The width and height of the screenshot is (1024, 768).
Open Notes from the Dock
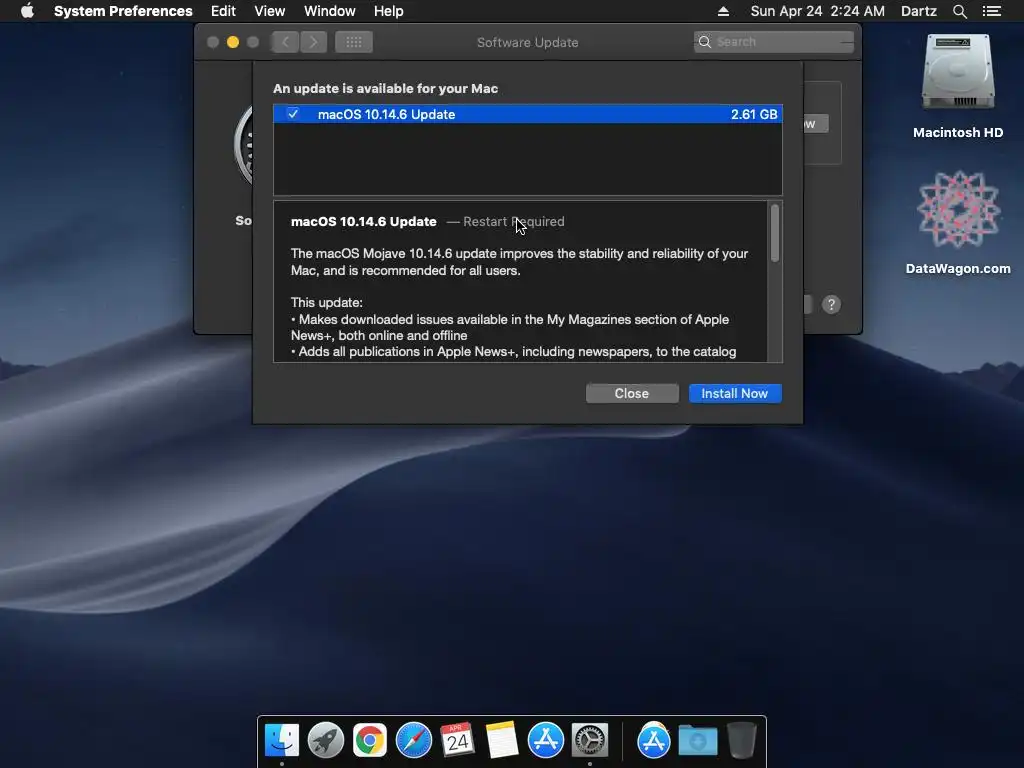(502, 741)
